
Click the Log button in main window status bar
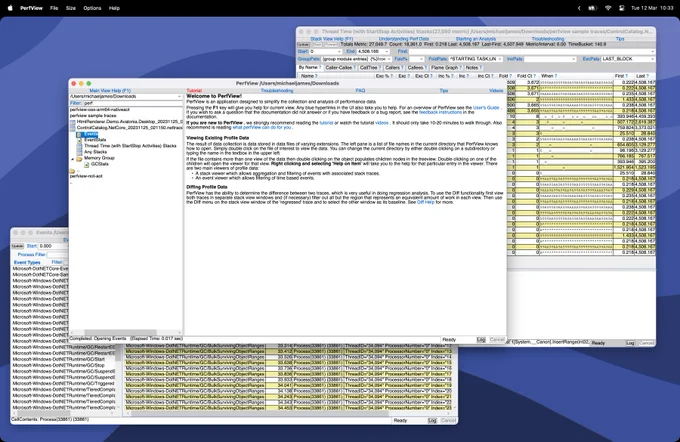[481, 340]
